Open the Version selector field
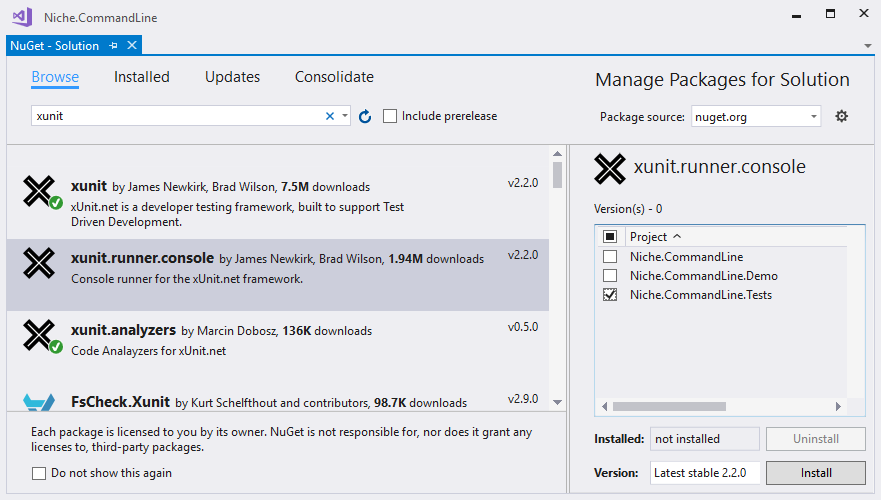Image resolution: width=881 pixels, height=500 pixels. coord(705,473)
